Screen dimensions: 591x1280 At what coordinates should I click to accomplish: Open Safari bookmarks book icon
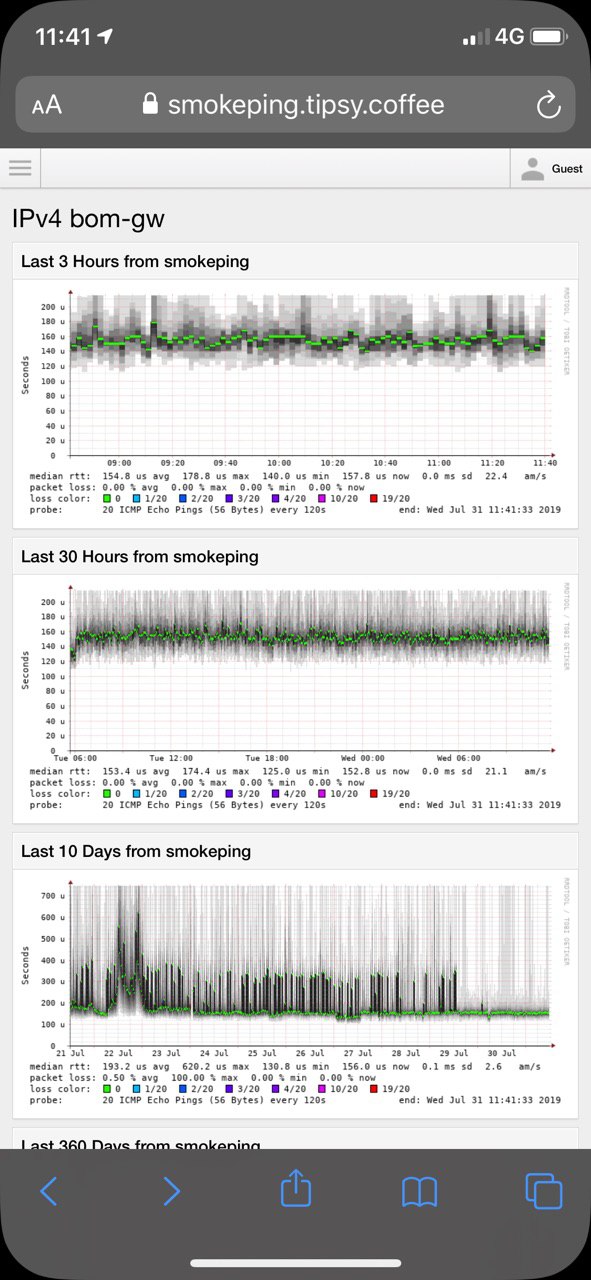pos(419,1190)
